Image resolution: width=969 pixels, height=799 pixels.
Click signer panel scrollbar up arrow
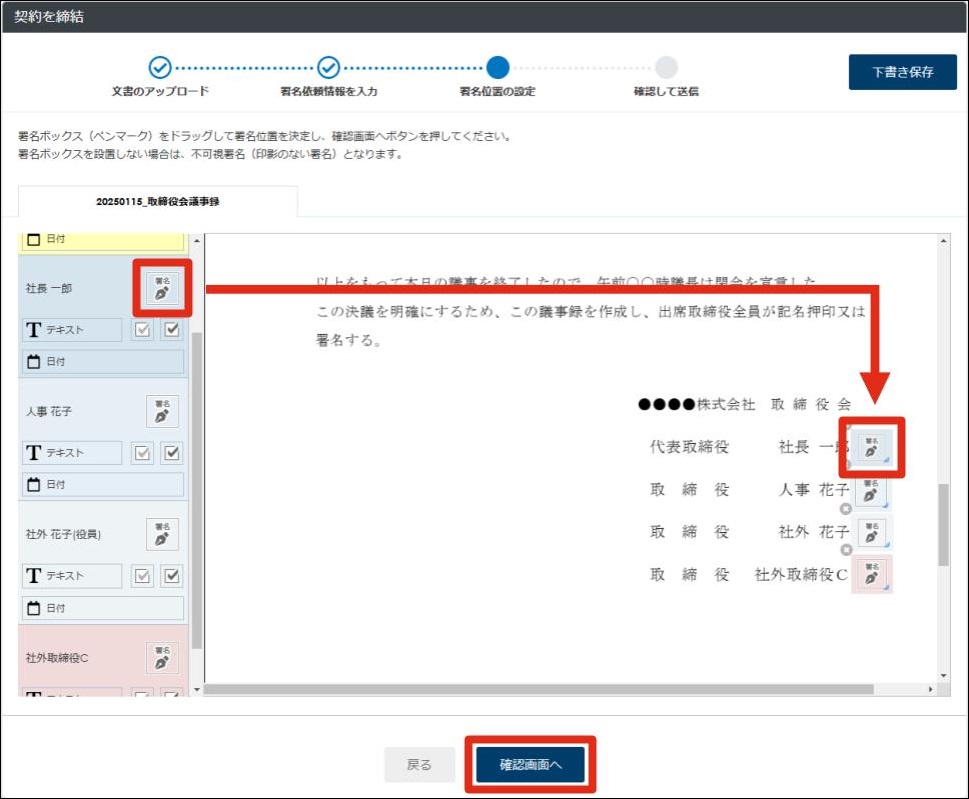197,240
